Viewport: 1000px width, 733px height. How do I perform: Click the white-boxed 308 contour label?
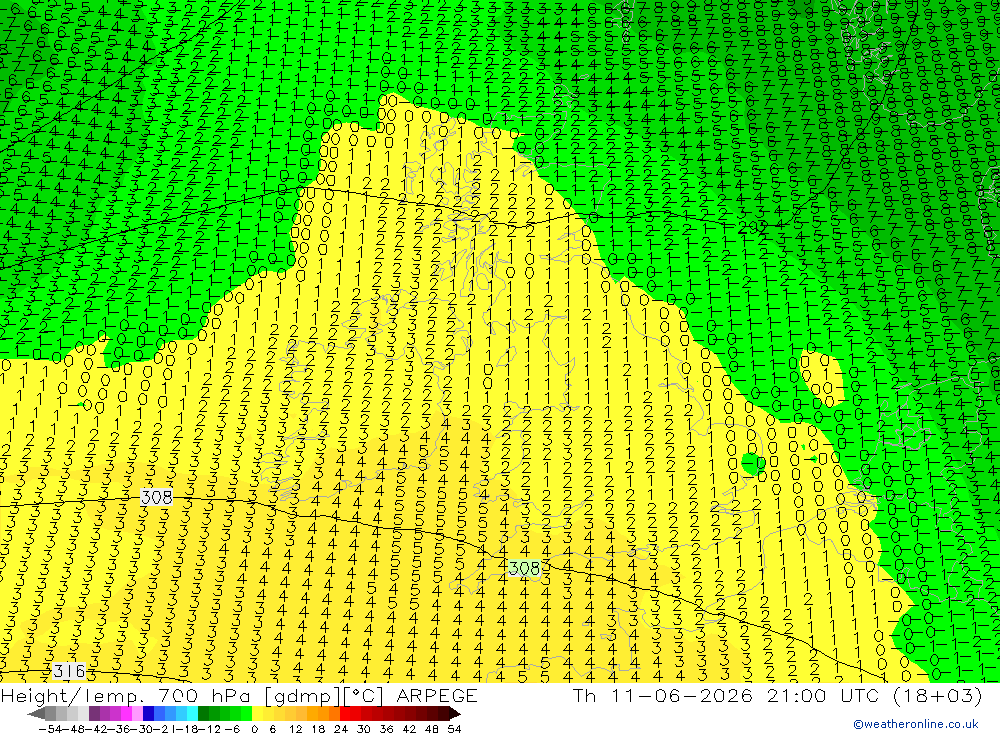click(156, 497)
